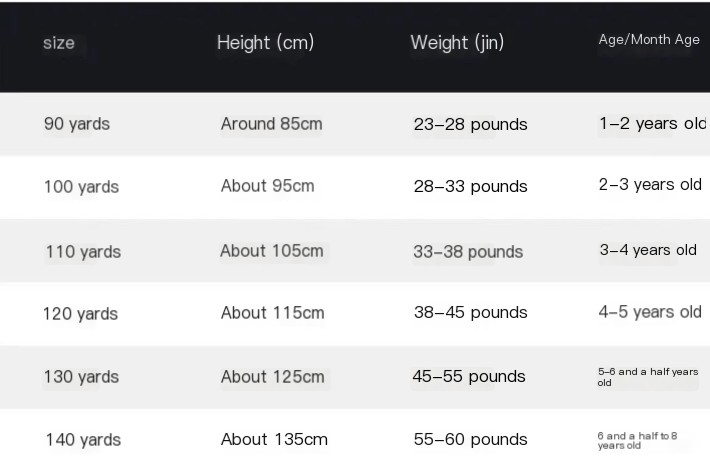Click the 'About 95cm' height value
The height and width of the screenshot is (466, 710).
[268, 186]
